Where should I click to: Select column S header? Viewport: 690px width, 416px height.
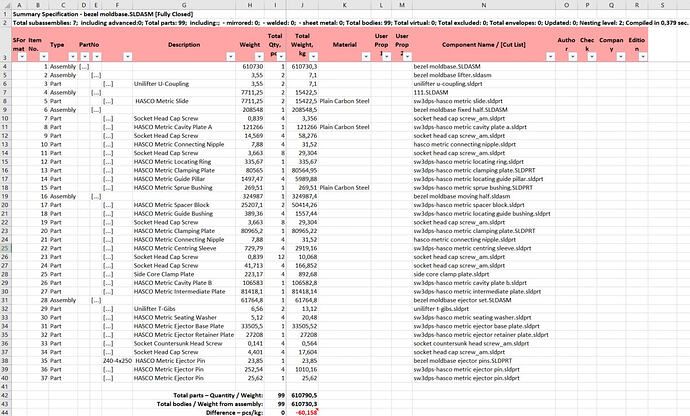pos(663,5)
